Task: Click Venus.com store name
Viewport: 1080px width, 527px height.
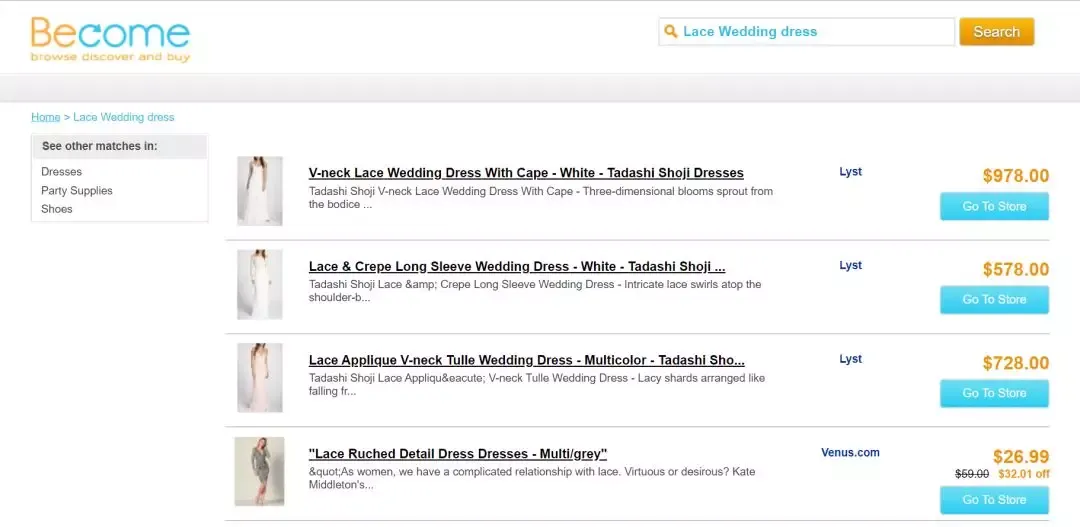Action: click(x=851, y=453)
